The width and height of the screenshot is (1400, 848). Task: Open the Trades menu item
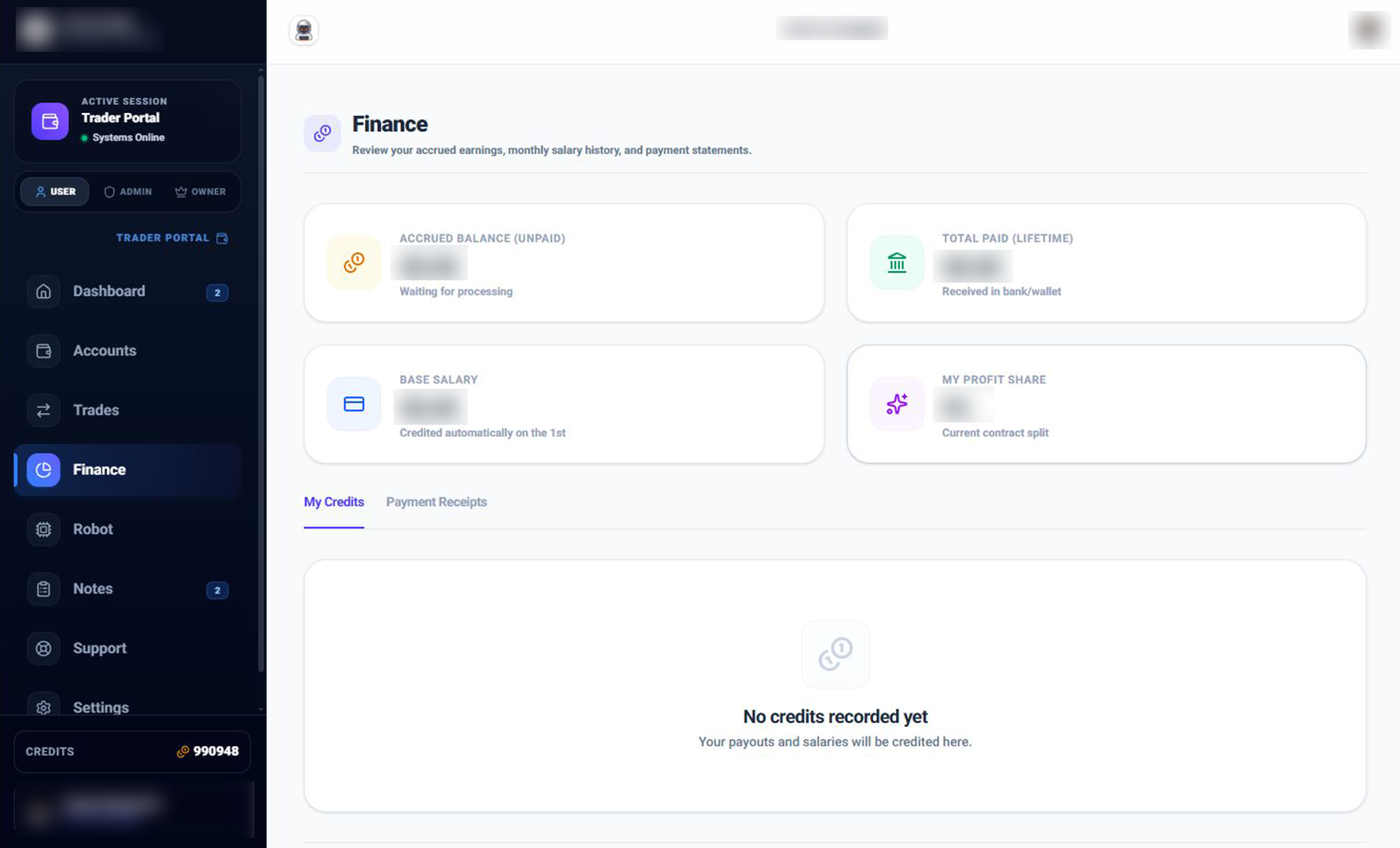[x=128, y=410]
